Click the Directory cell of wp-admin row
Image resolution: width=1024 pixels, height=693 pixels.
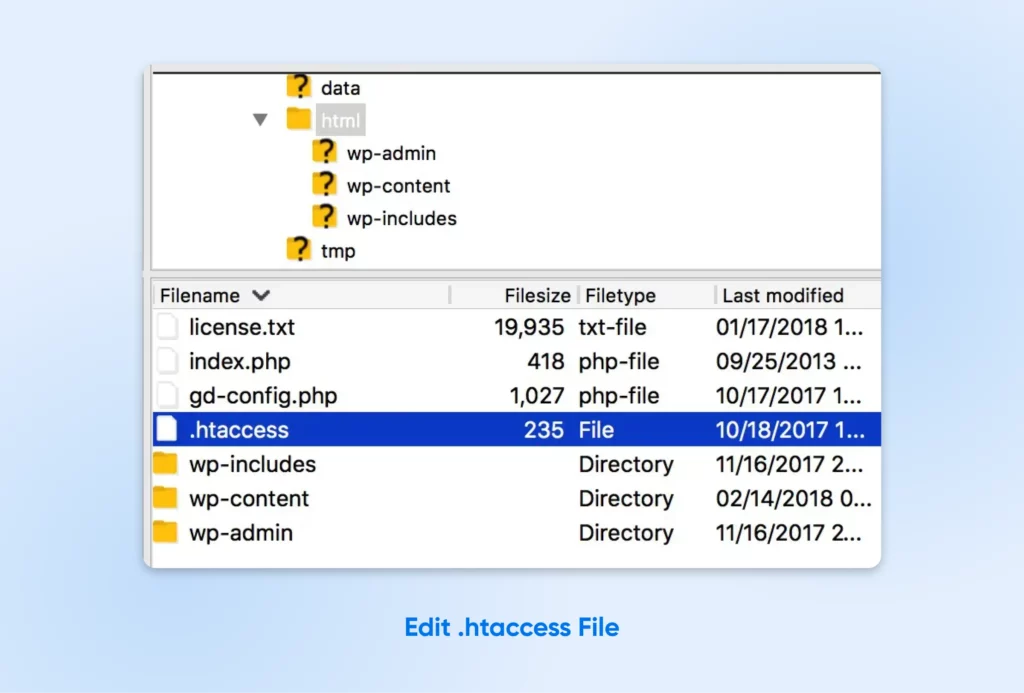coord(626,533)
